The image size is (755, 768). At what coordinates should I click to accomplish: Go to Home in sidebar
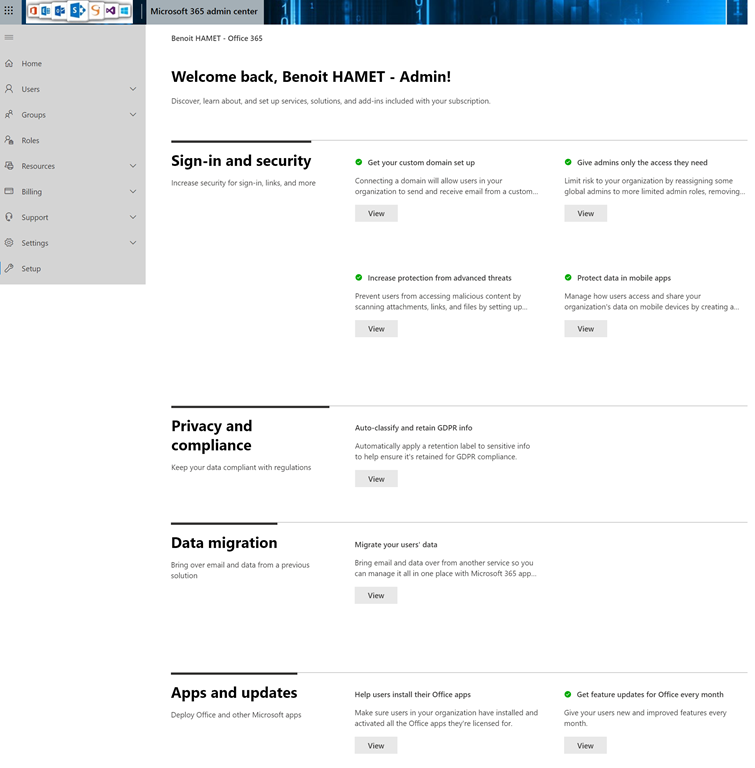tap(73, 64)
